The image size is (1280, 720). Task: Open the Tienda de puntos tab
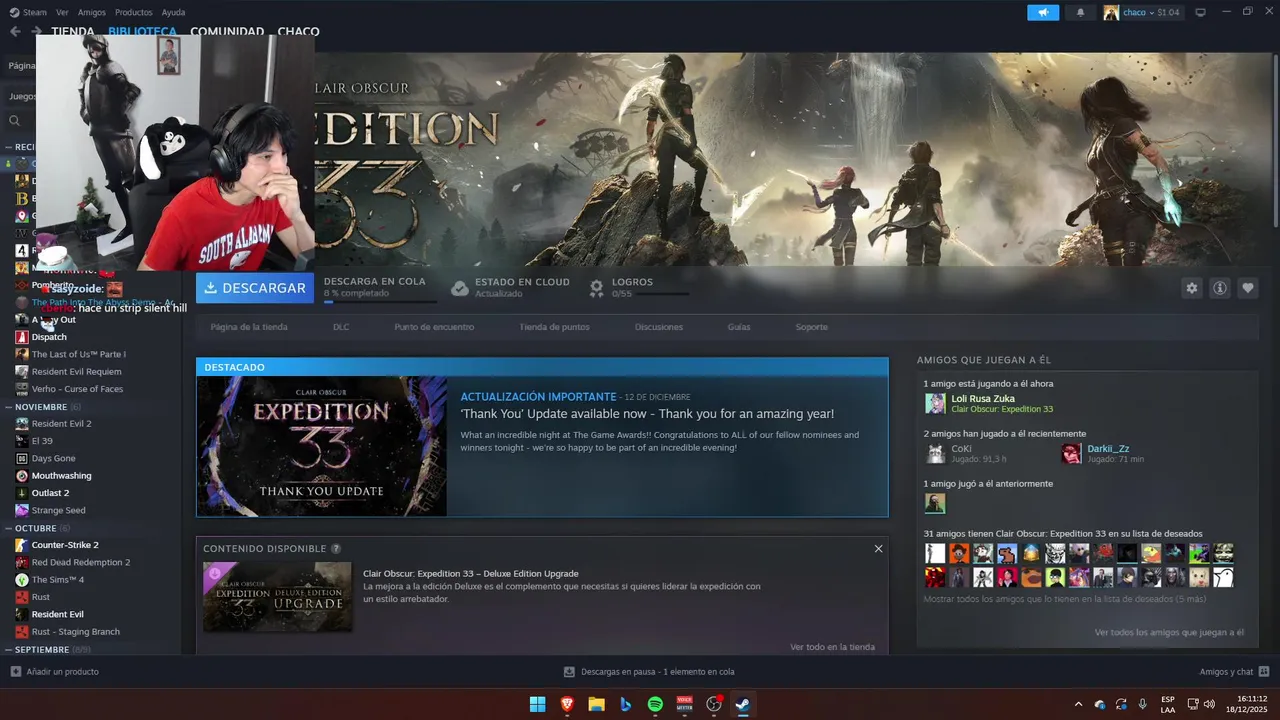pos(554,327)
